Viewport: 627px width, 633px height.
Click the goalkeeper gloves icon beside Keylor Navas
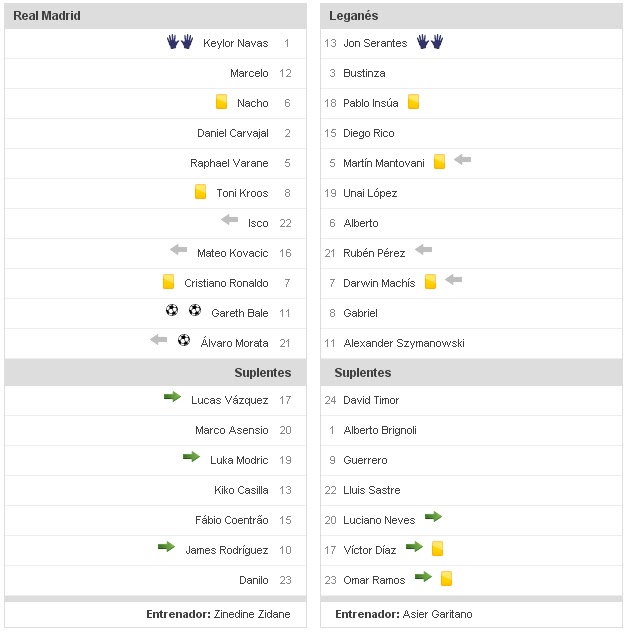(x=179, y=42)
